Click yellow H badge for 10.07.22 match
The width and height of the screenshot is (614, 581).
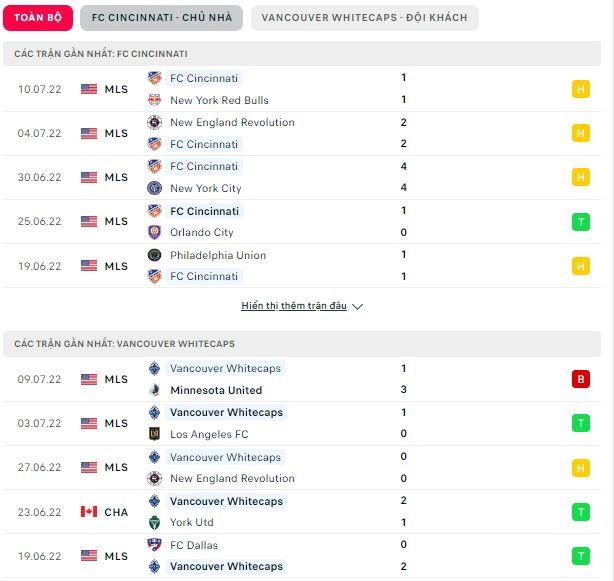tap(580, 89)
